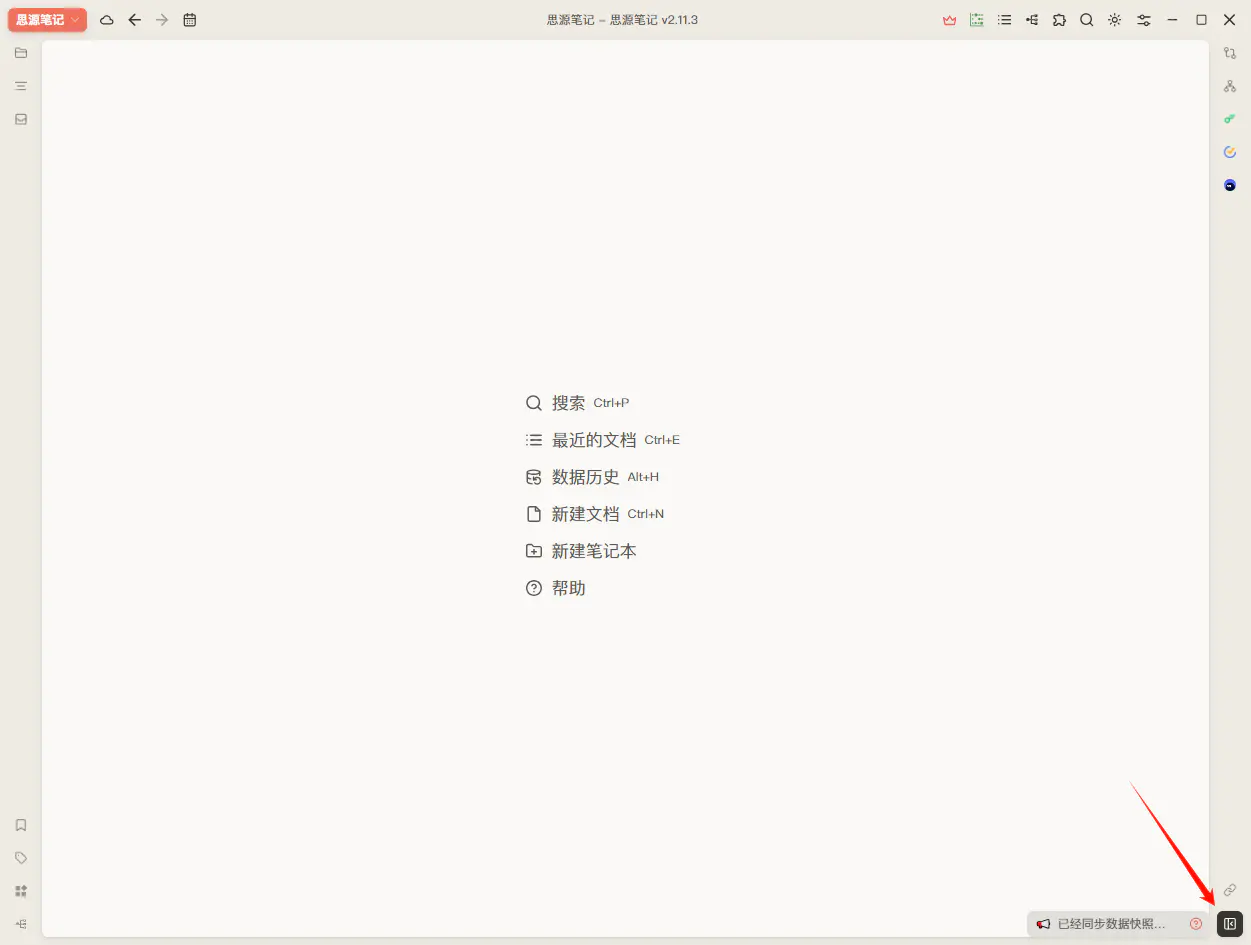Click the red help question mark in status bar

[x=1196, y=924]
